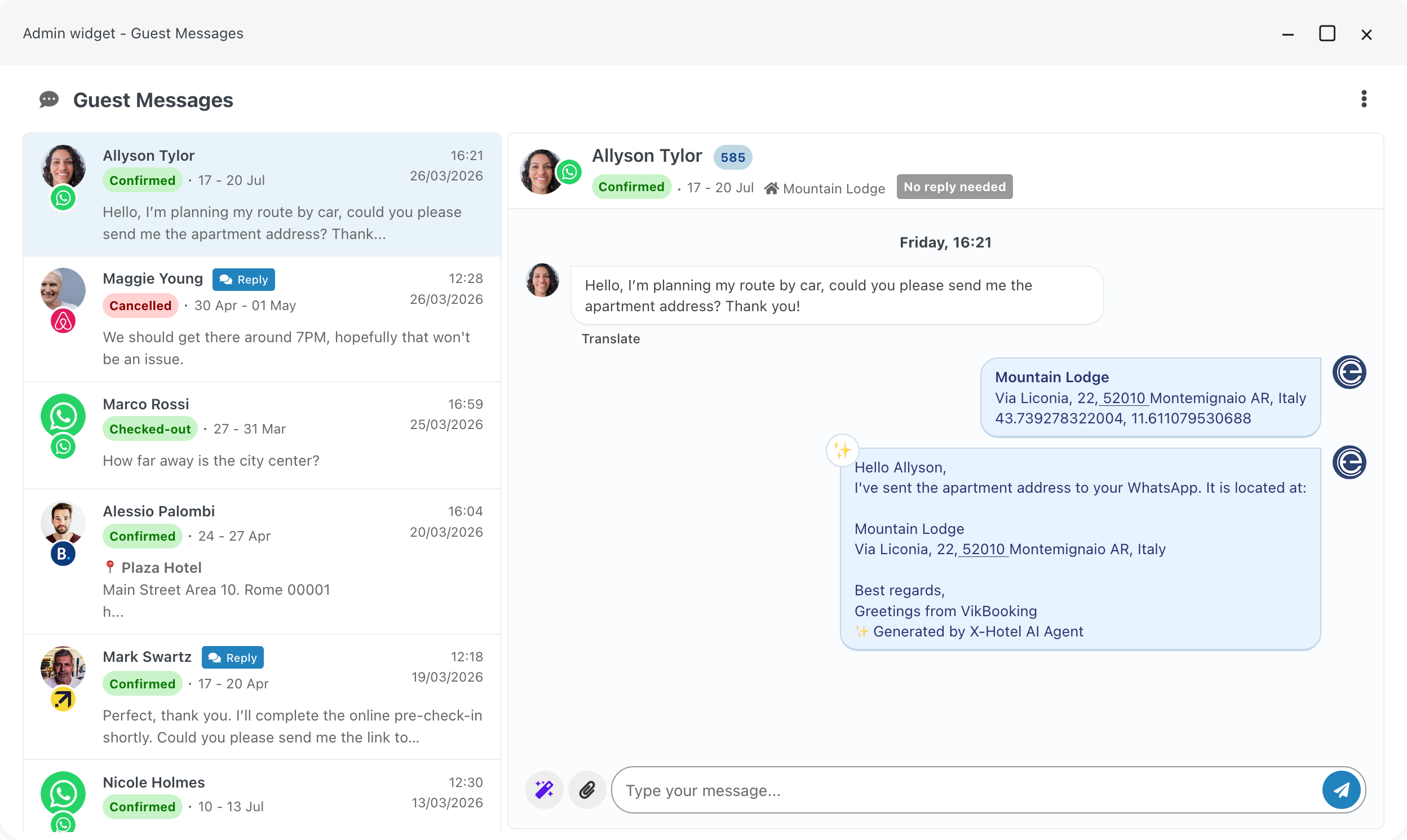Click the AI magic wand icon
The image size is (1407, 840).
coord(544,790)
